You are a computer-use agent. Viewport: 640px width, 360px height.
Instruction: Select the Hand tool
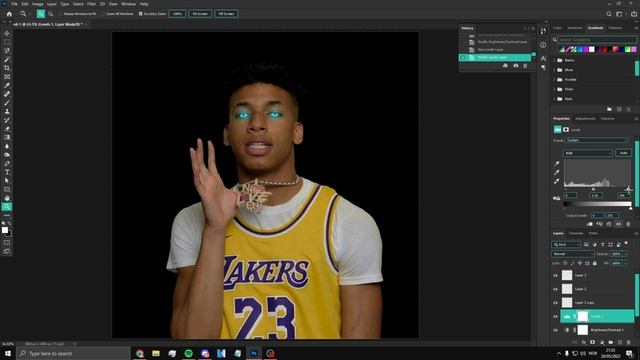point(7,198)
